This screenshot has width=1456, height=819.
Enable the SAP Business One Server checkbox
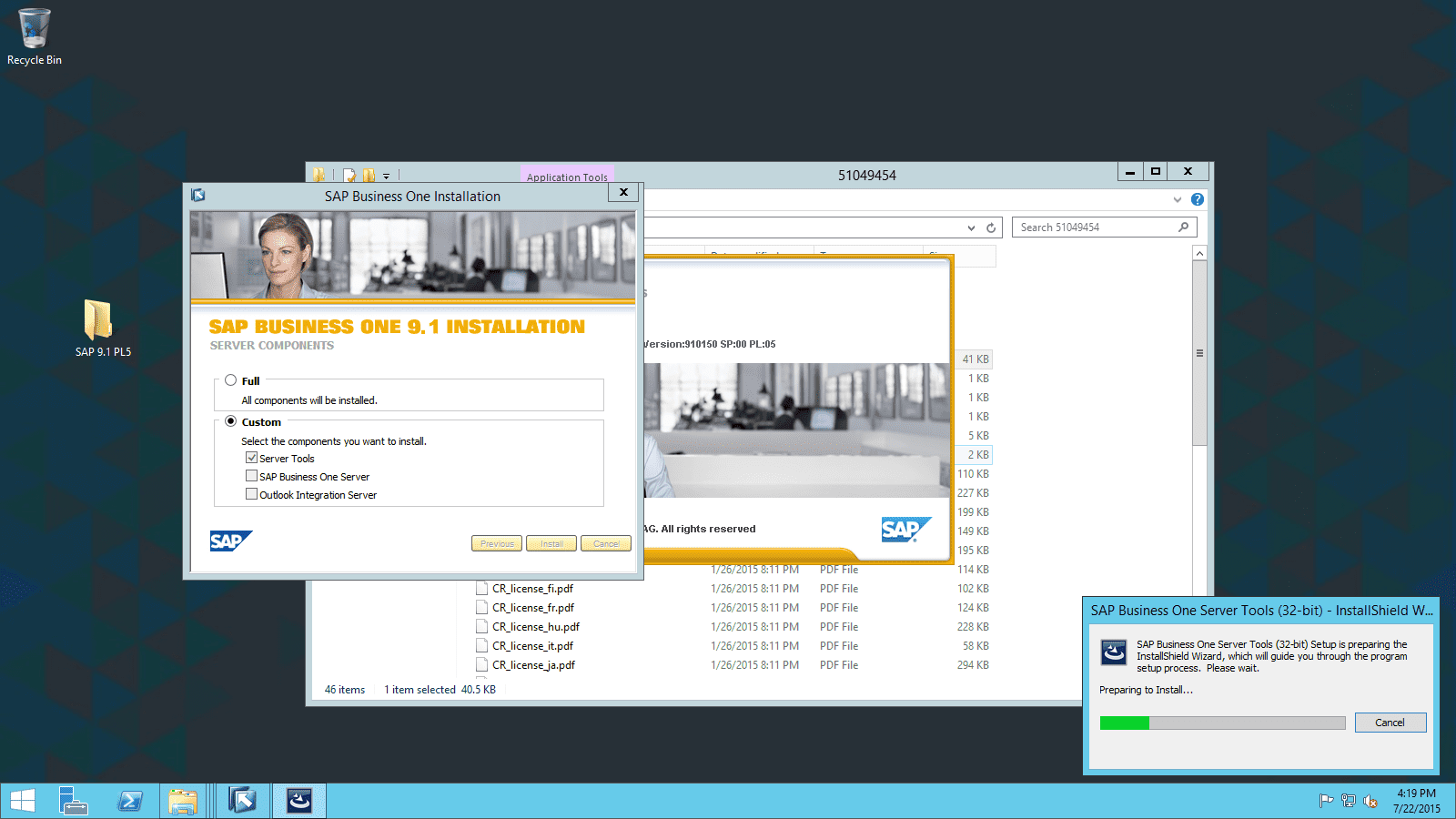252,476
